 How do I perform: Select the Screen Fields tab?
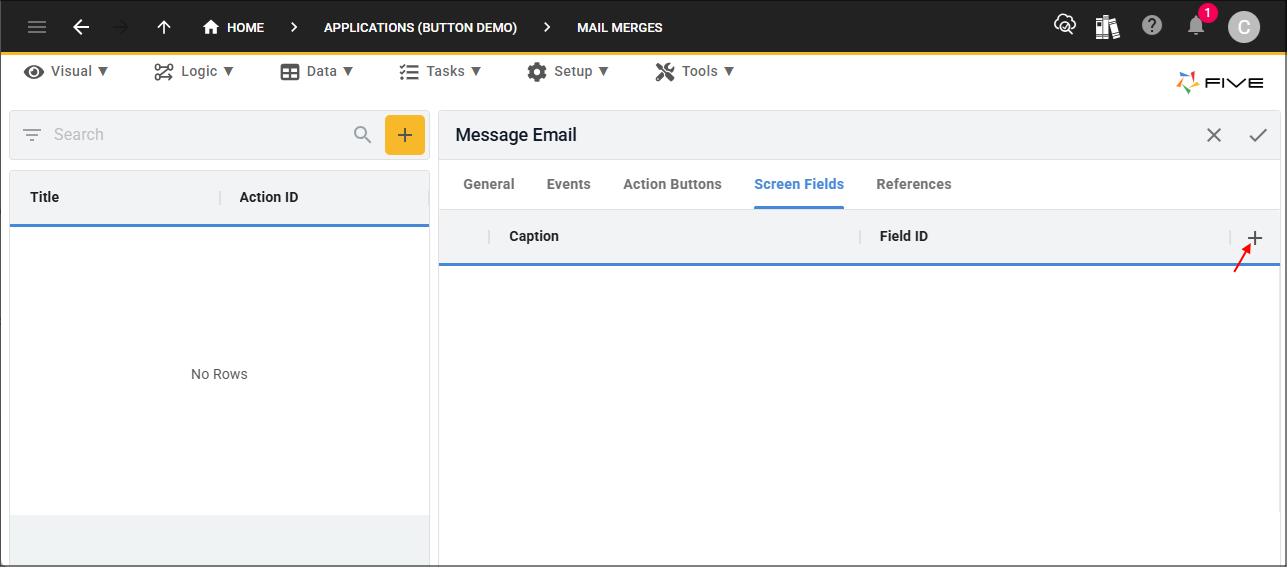pos(799,184)
